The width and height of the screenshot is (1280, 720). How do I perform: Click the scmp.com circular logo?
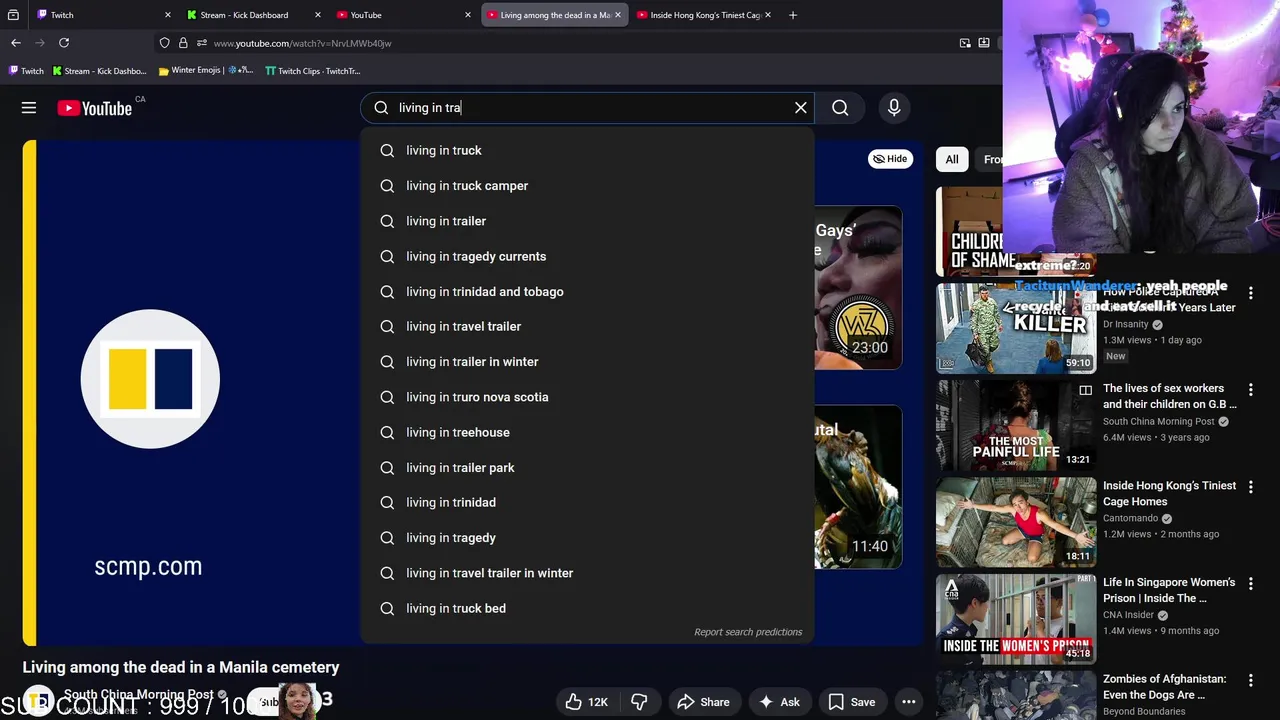coord(150,379)
